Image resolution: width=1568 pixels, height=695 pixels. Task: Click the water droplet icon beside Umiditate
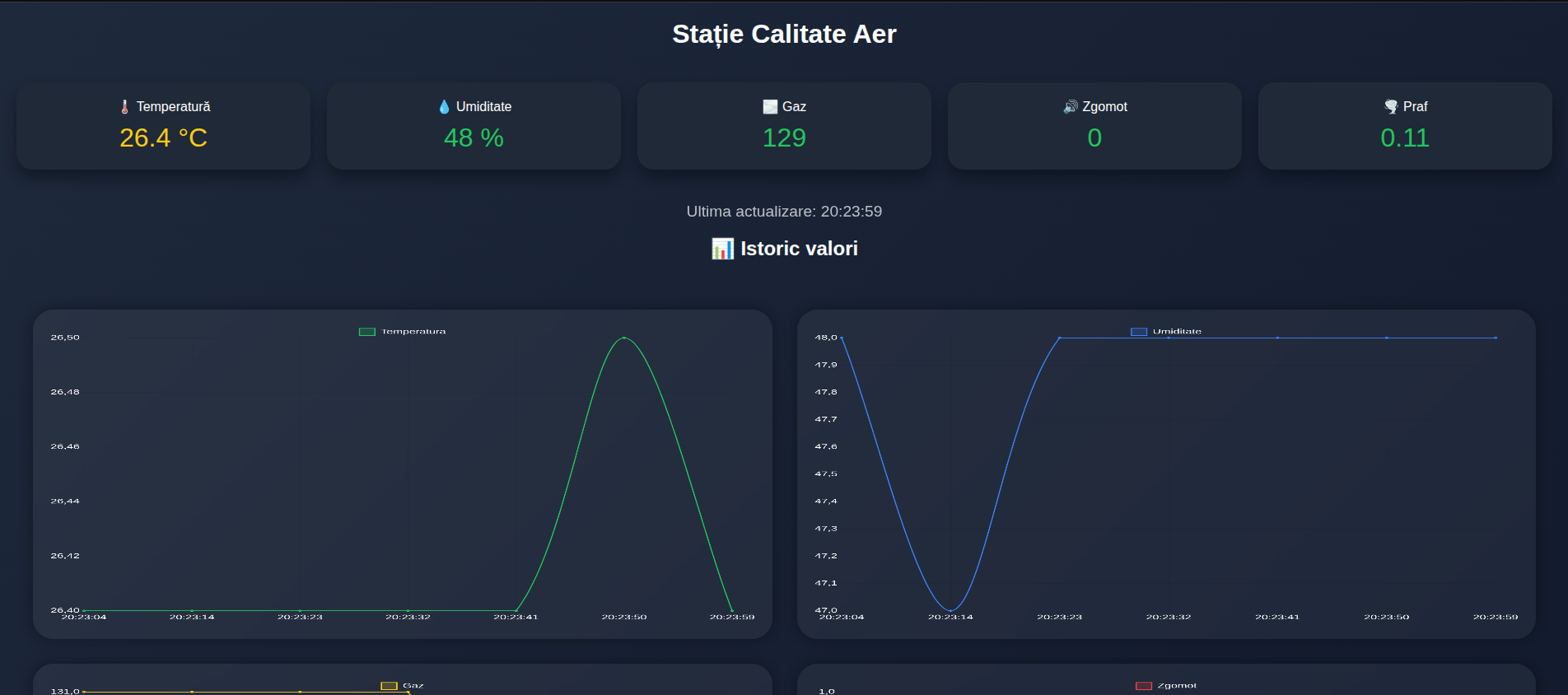(445, 107)
